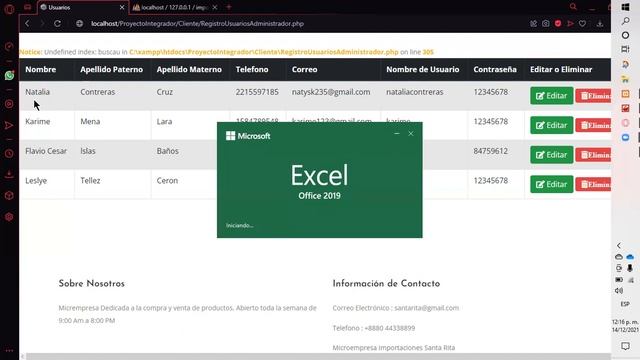Show hidden system tray icons chevron
Image resolution: width=640 pixels, height=360 pixels.
[619, 245]
